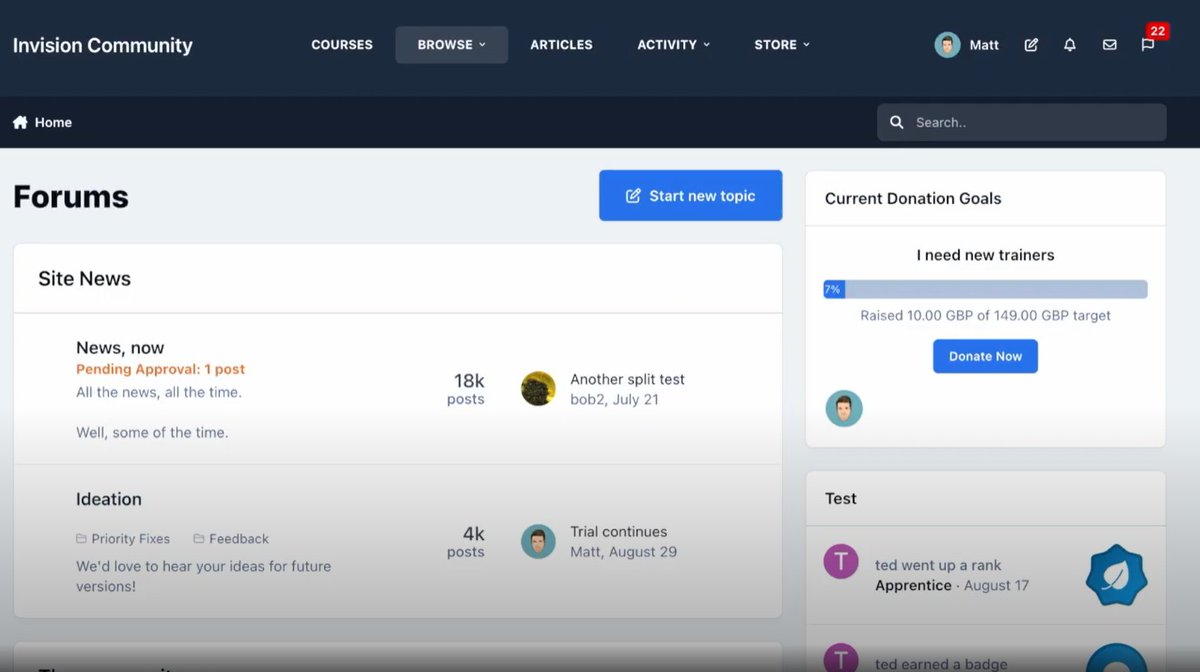This screenshot has width=1200, height=672.
Task: Open the Trial continues topic
Action: coord(618,532)
